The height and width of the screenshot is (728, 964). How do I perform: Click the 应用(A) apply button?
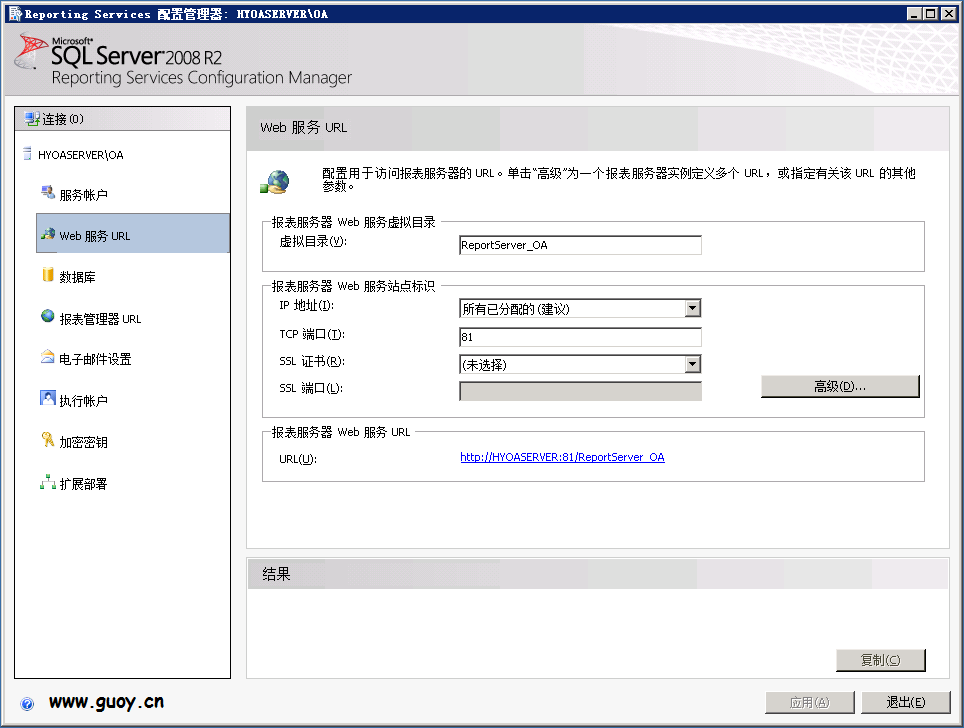click(x=809, y=702)
